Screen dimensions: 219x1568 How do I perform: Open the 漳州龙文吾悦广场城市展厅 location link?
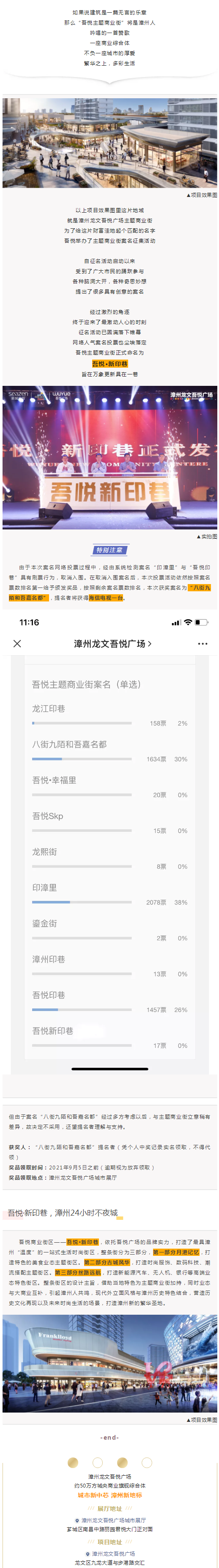pos(114,1520)
